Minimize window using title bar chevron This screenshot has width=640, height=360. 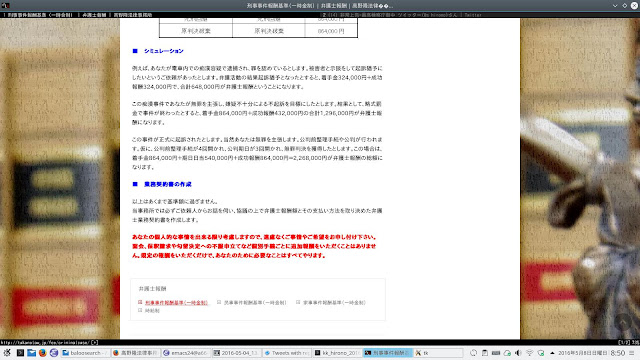[x=615, y=6]
